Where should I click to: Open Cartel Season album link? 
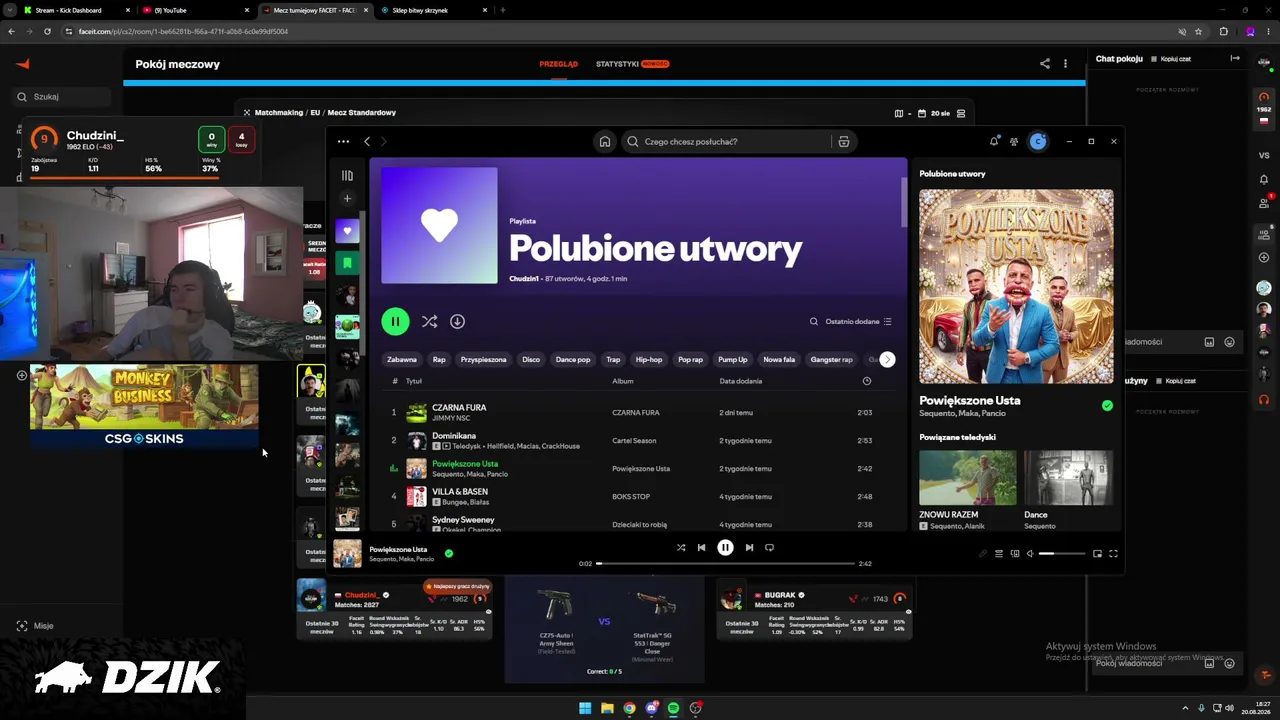pos(634,441)
